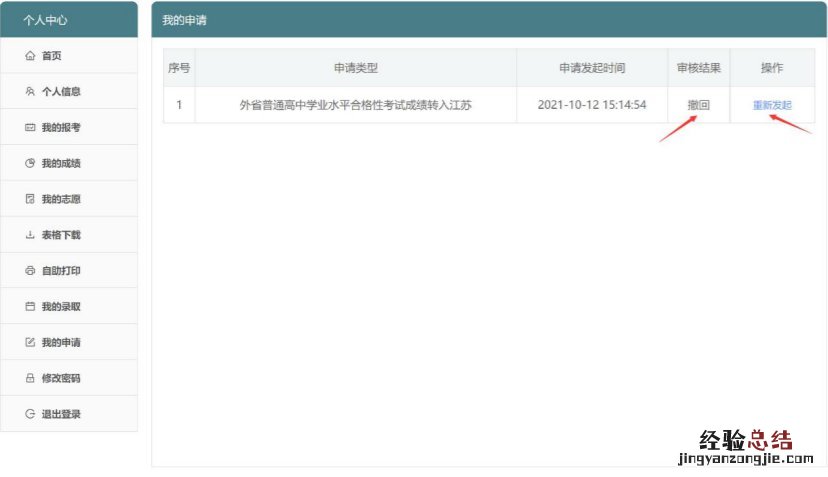Click the printer icon beside 自助打印
Viewport: 828px width, 477px height.
(30, 270)
